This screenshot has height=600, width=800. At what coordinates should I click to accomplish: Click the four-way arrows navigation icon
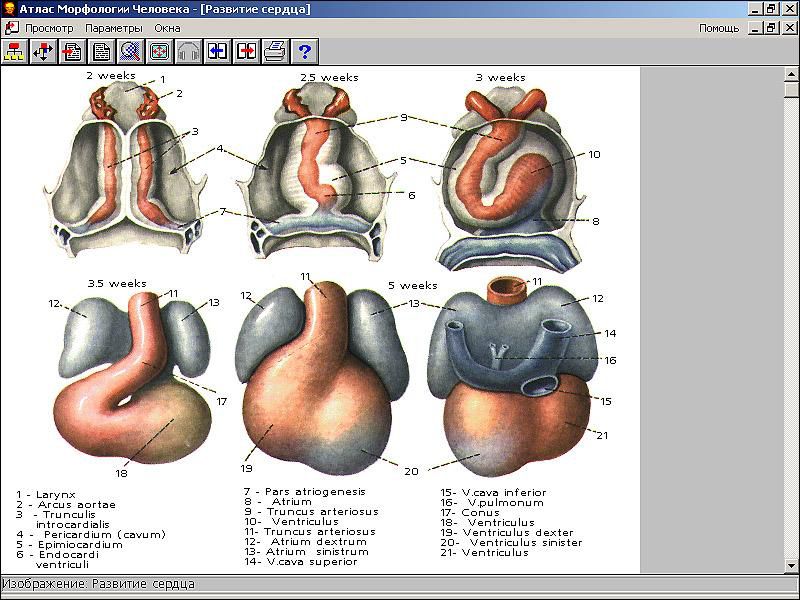43,51
